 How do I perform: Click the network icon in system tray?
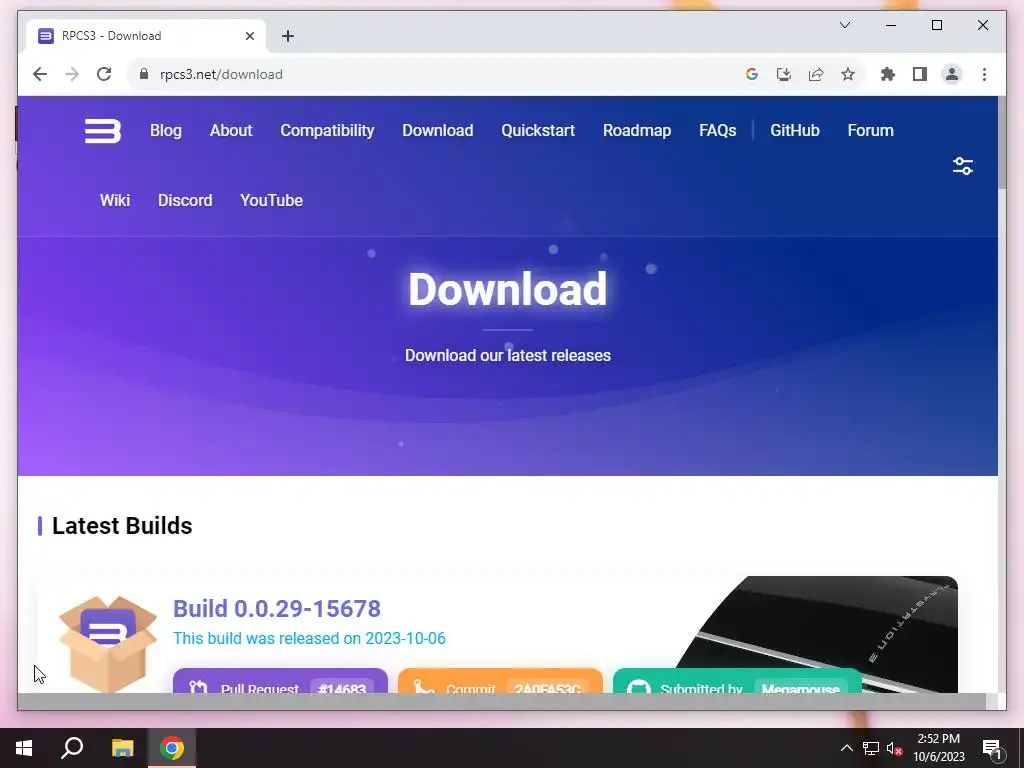(871, 748)
